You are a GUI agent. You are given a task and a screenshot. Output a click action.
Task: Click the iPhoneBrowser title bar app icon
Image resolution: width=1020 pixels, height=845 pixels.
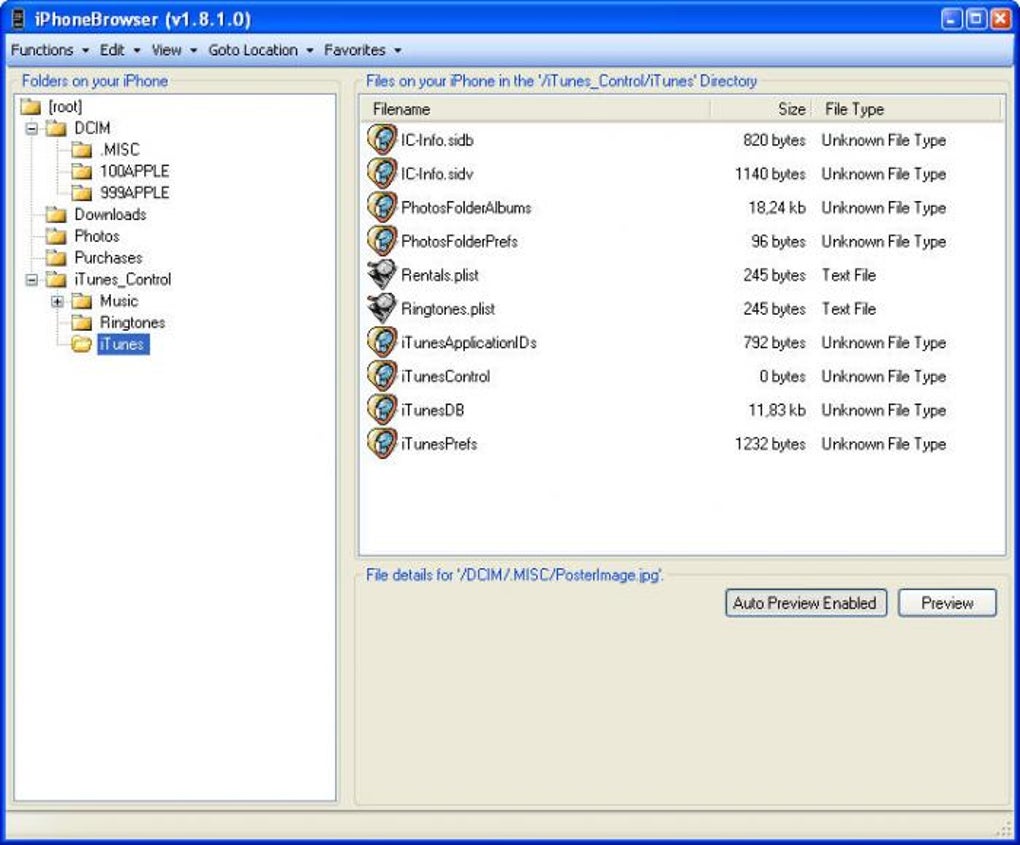pyautogui.click(x=18, y=19)
